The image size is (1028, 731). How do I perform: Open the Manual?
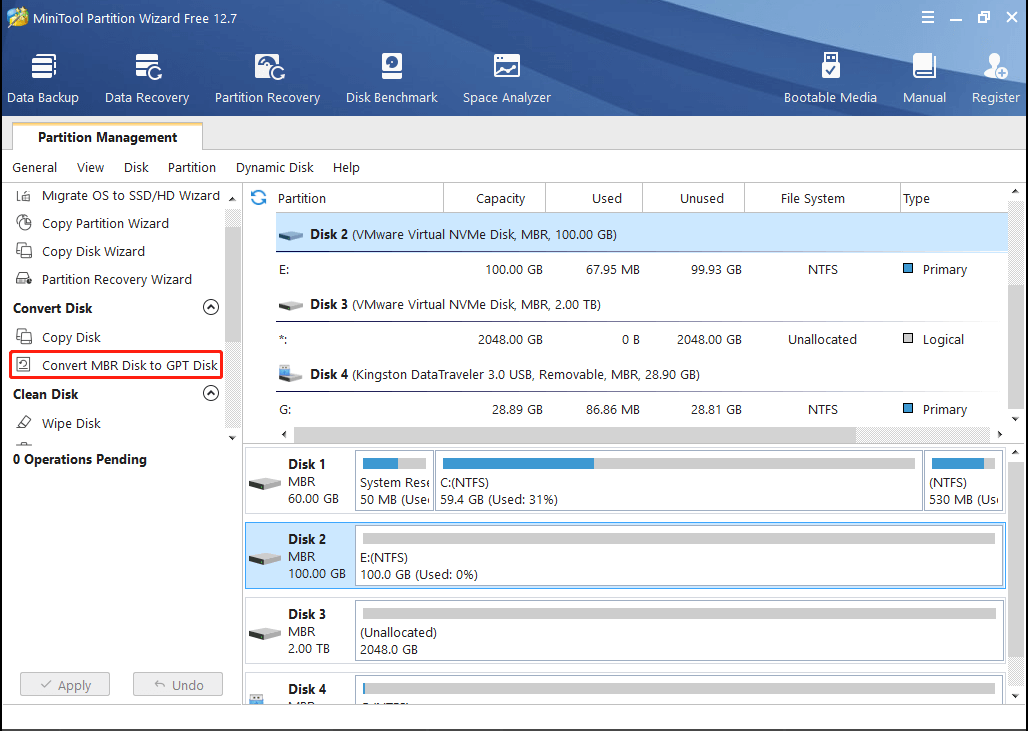click(924, 78)
